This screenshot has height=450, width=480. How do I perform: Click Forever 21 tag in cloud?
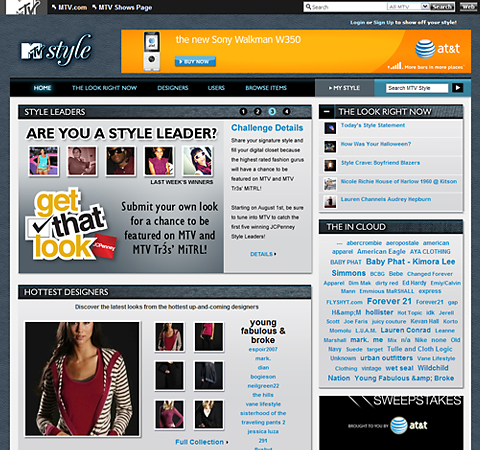[x=389, y=301]
